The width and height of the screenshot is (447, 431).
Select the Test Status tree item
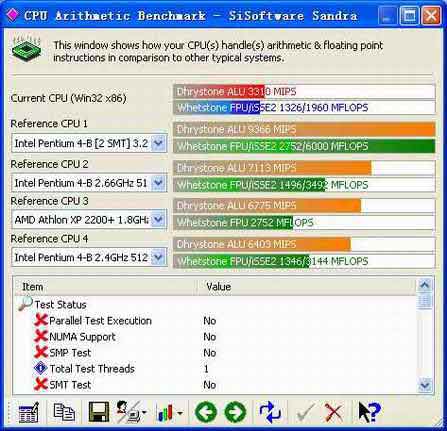(60, 304)
